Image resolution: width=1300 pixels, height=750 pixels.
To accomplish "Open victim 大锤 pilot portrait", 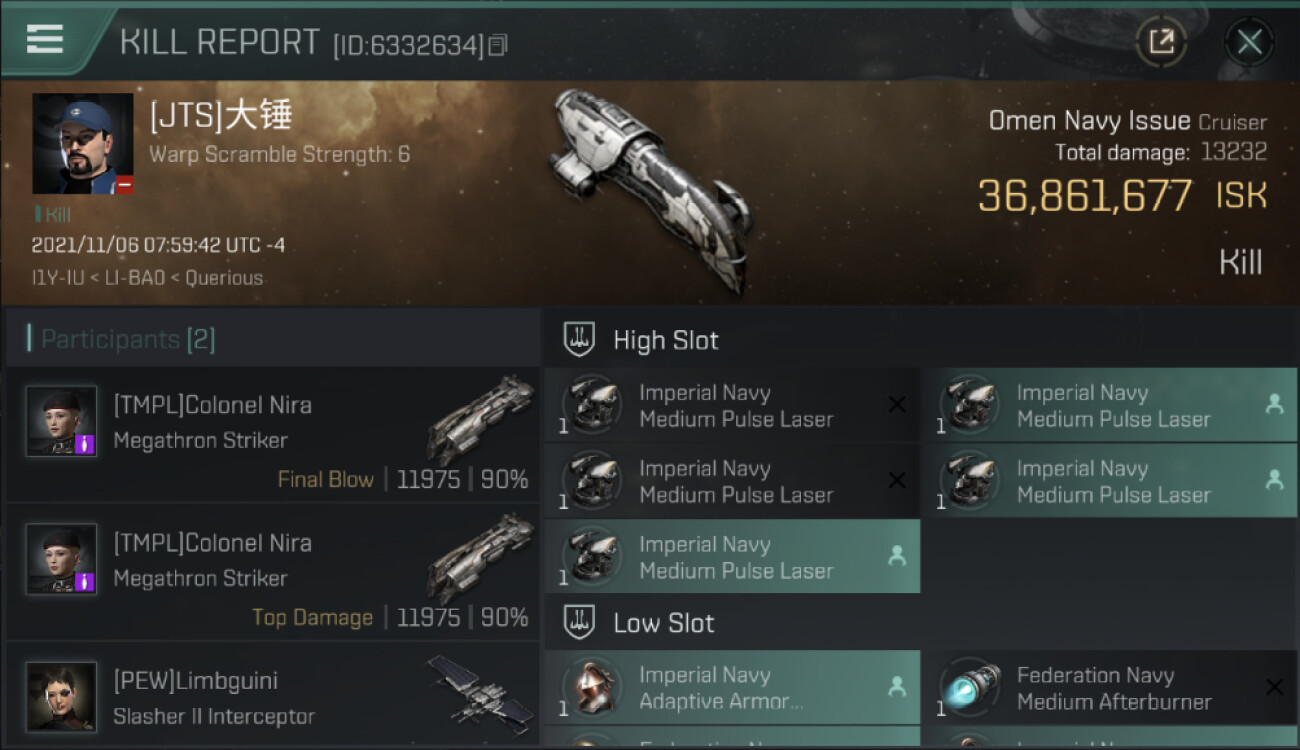I will [x=82, y=143].
